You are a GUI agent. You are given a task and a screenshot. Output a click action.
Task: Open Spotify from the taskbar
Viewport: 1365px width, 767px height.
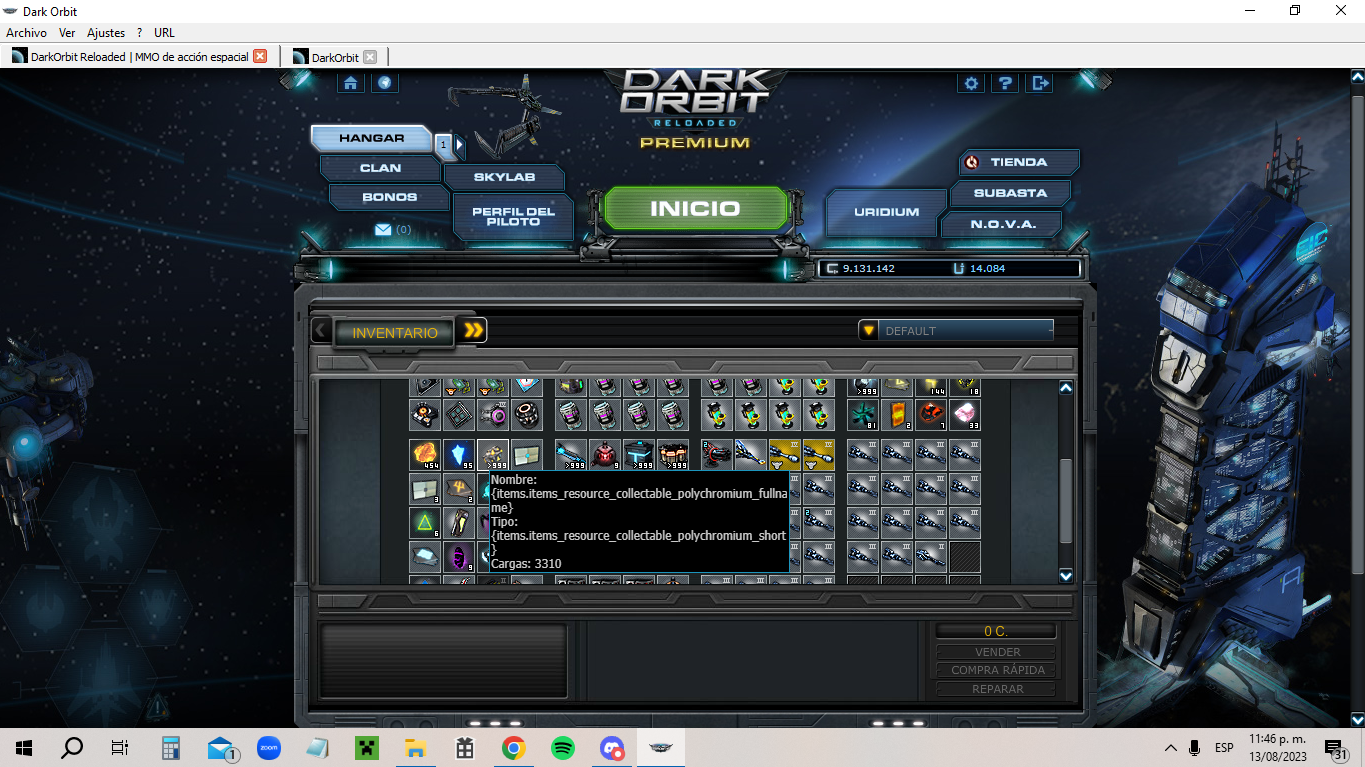point(563,748)
